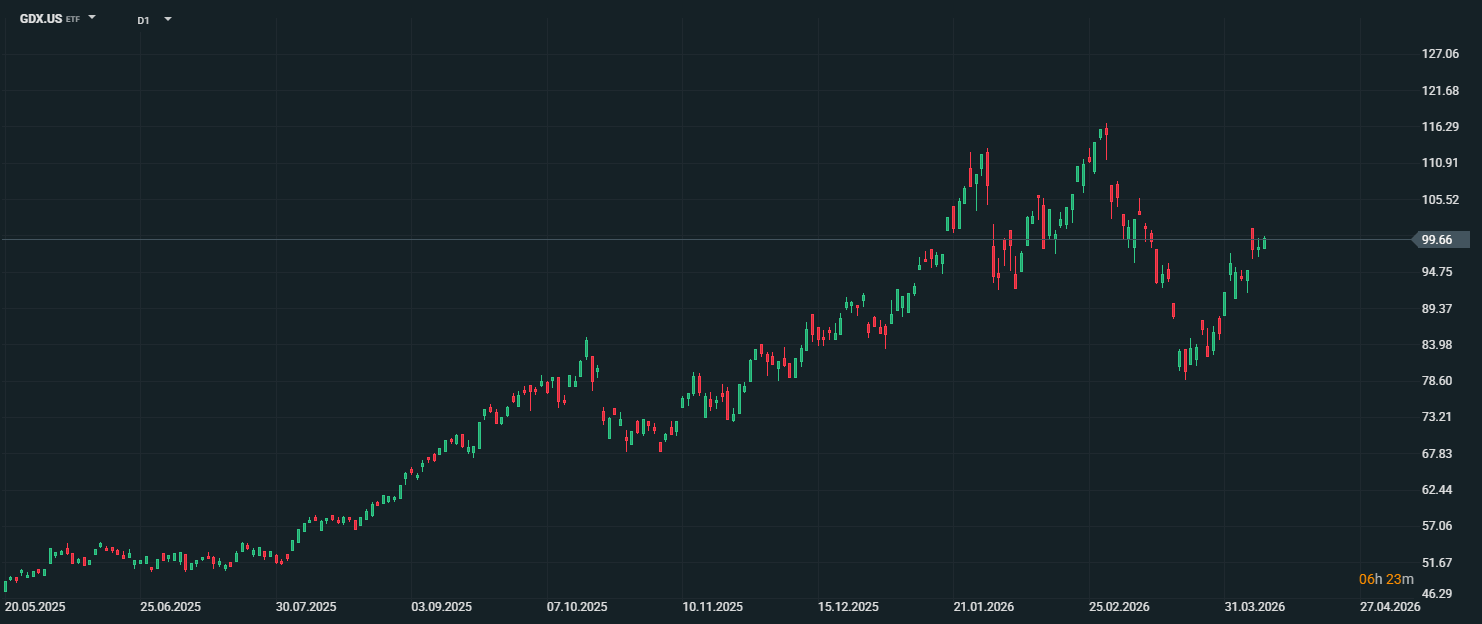Expand the D1 timeframe dropdown arrow
1482x624 pixels.
[x=167, y=19]
